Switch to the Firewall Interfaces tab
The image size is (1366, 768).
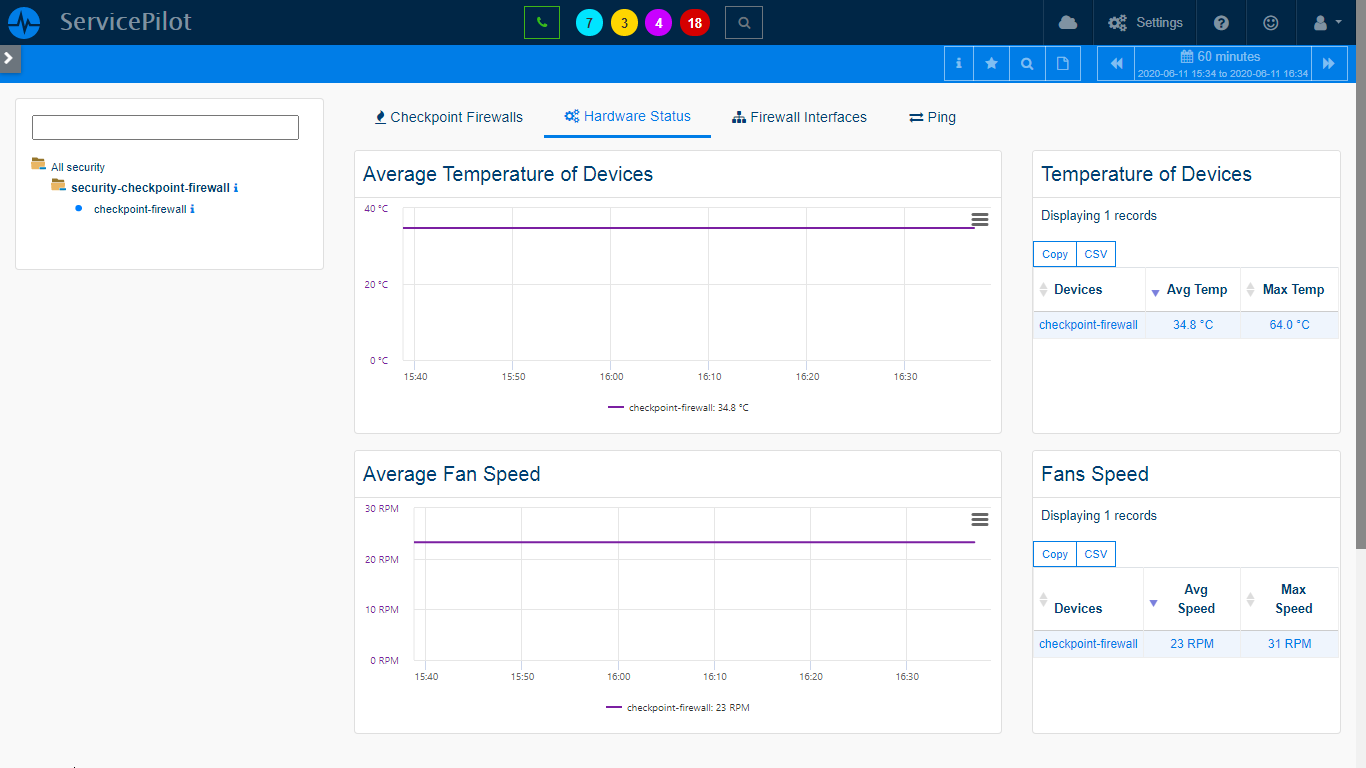[799, 117]
